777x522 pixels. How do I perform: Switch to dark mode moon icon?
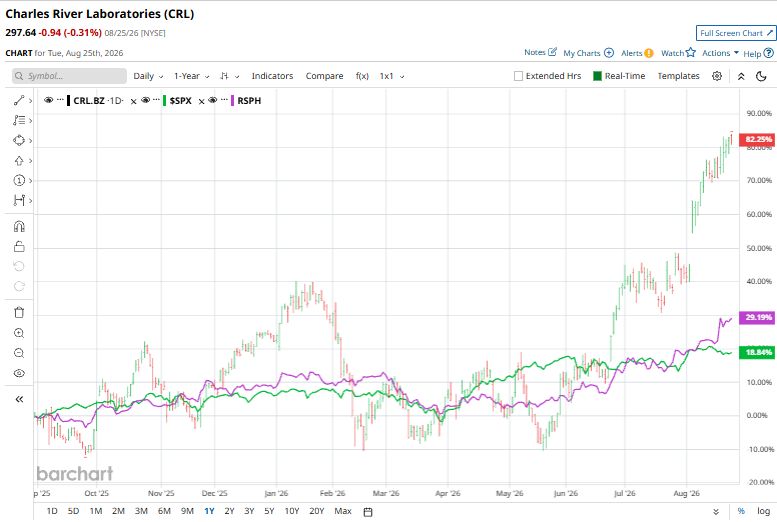pyautogui.click(x=761, y=76)
